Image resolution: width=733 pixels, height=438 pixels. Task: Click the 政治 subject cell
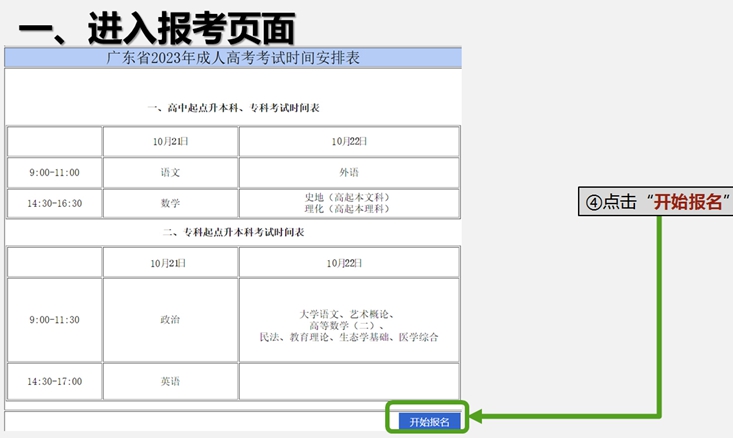point(170,320)
